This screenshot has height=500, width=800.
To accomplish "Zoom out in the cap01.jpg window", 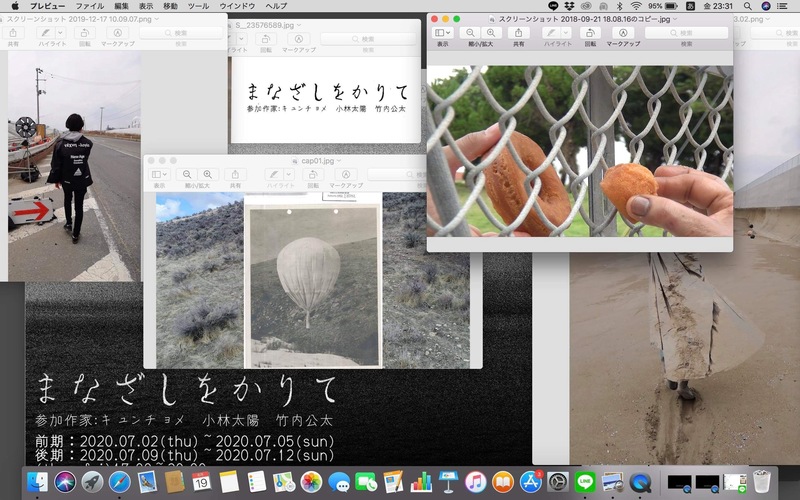I will (187, 174).
